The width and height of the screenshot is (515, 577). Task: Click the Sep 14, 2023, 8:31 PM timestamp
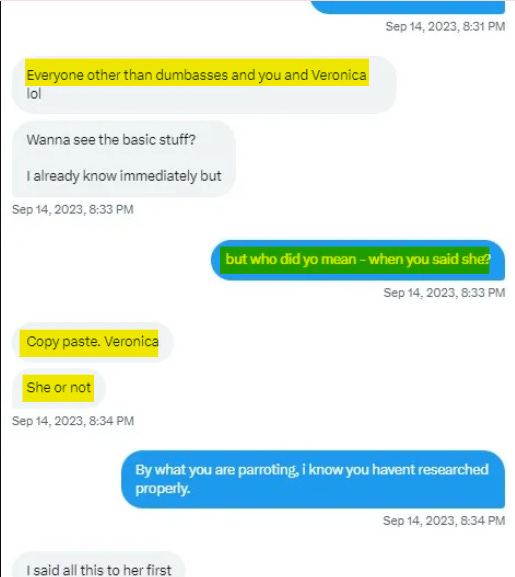[x=445, y=26]
